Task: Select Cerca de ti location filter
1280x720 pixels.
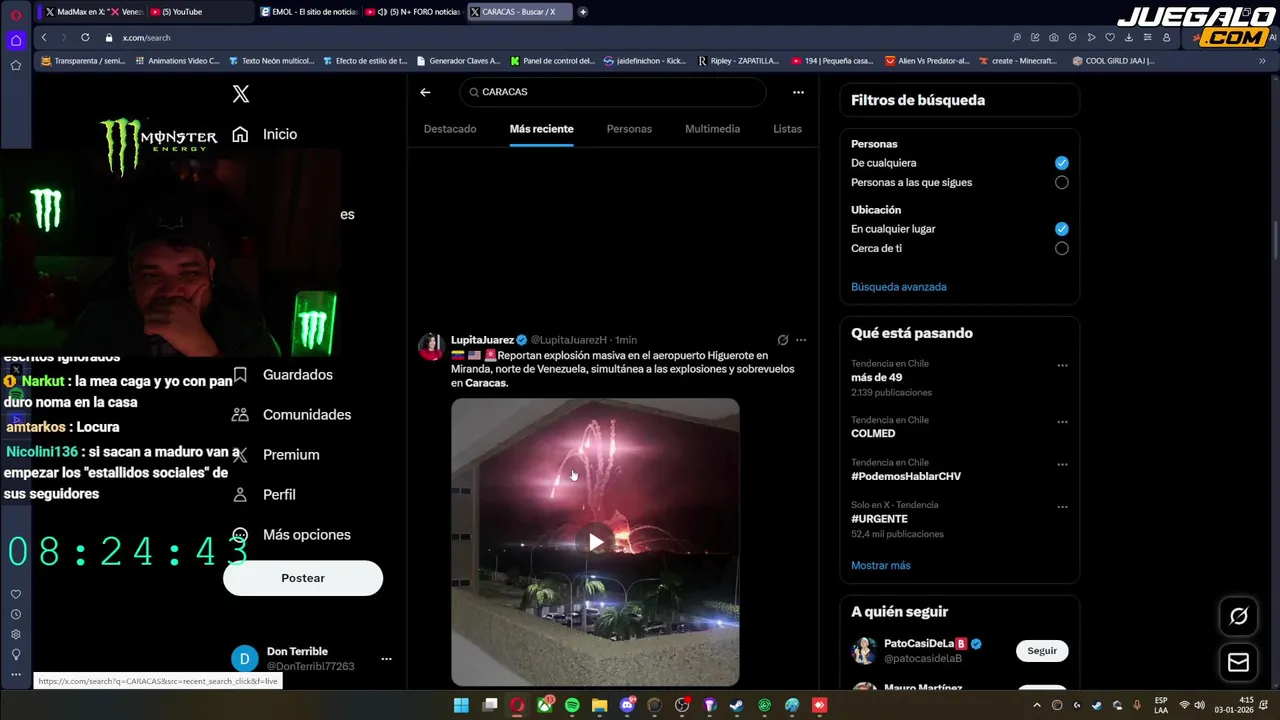Action: tap(1062, 249)
